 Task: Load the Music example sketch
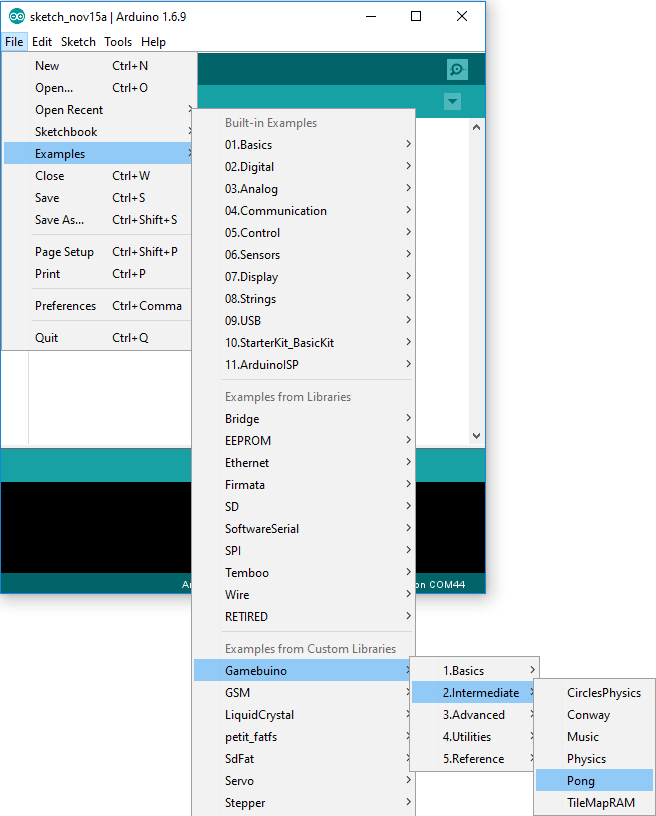pos(594,736)
